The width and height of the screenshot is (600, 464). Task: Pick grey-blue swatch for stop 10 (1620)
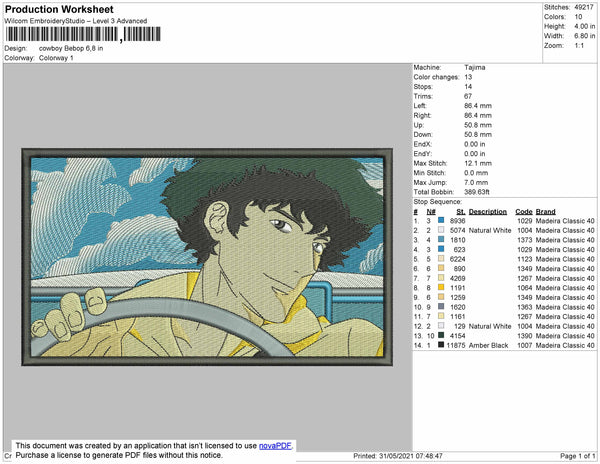point(441,307)
